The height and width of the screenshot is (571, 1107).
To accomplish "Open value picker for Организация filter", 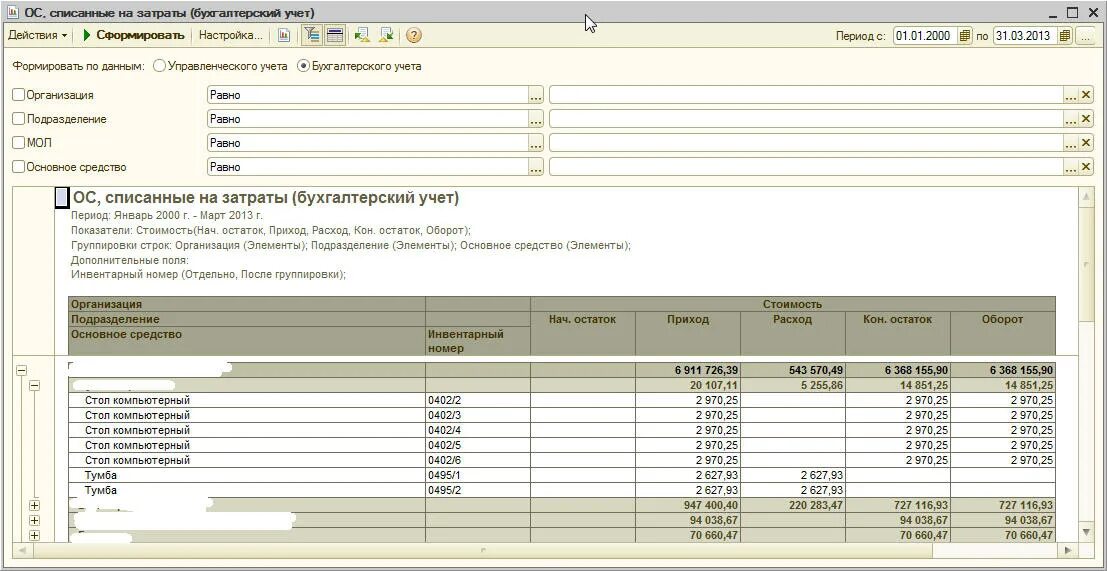I will click(1072, 95).
